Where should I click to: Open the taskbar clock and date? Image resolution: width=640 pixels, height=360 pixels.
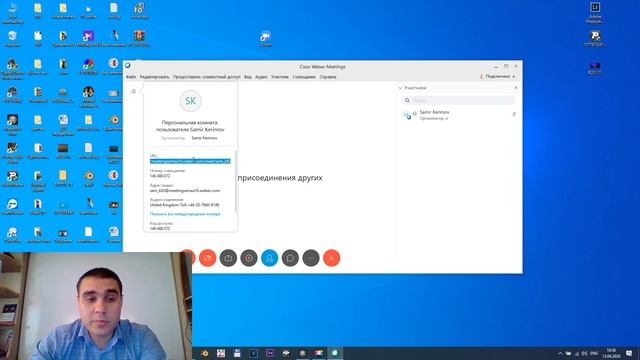click(x=611, y=353)
